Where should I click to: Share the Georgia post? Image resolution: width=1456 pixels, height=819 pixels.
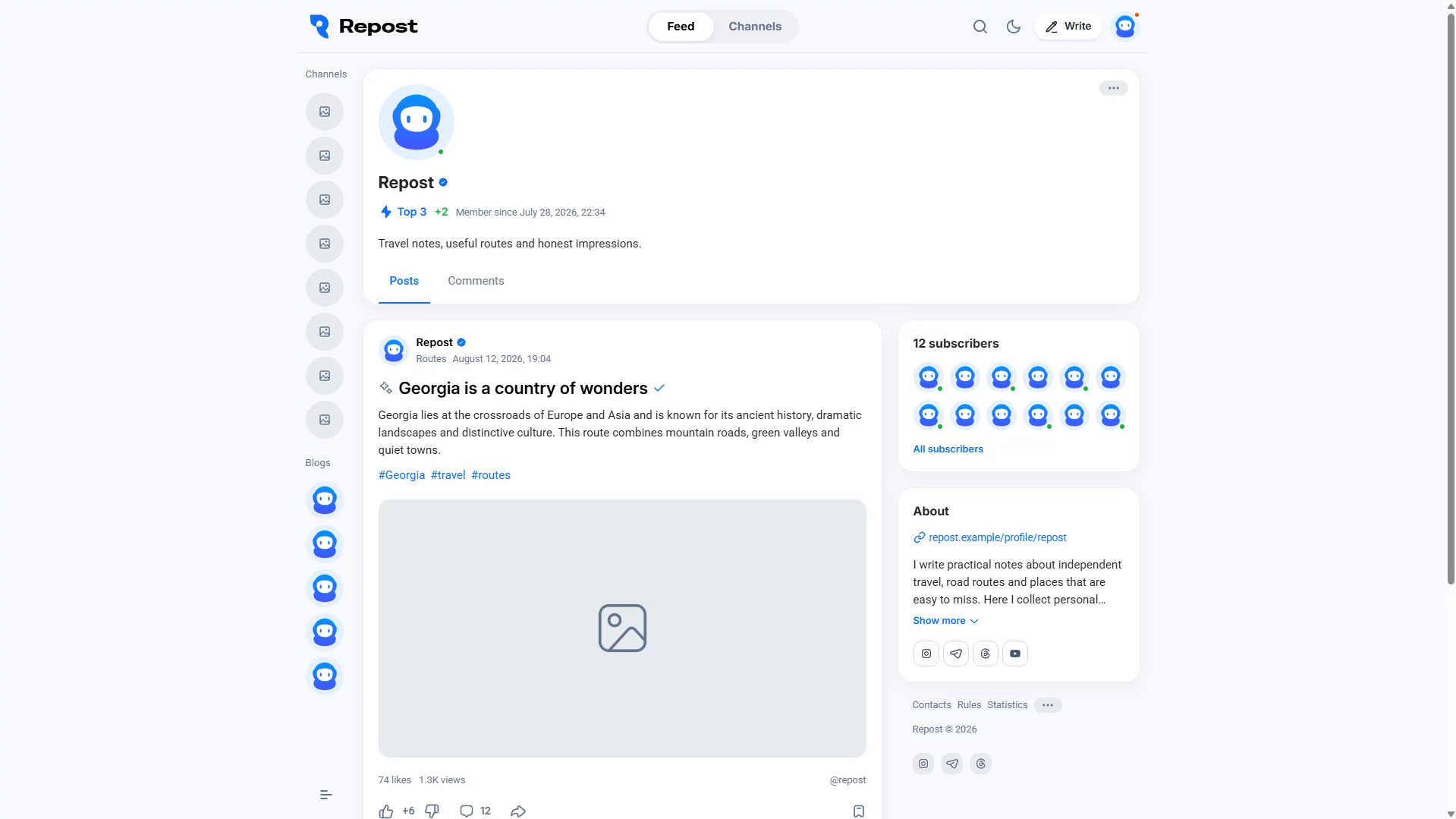click(x=518, y=811)
